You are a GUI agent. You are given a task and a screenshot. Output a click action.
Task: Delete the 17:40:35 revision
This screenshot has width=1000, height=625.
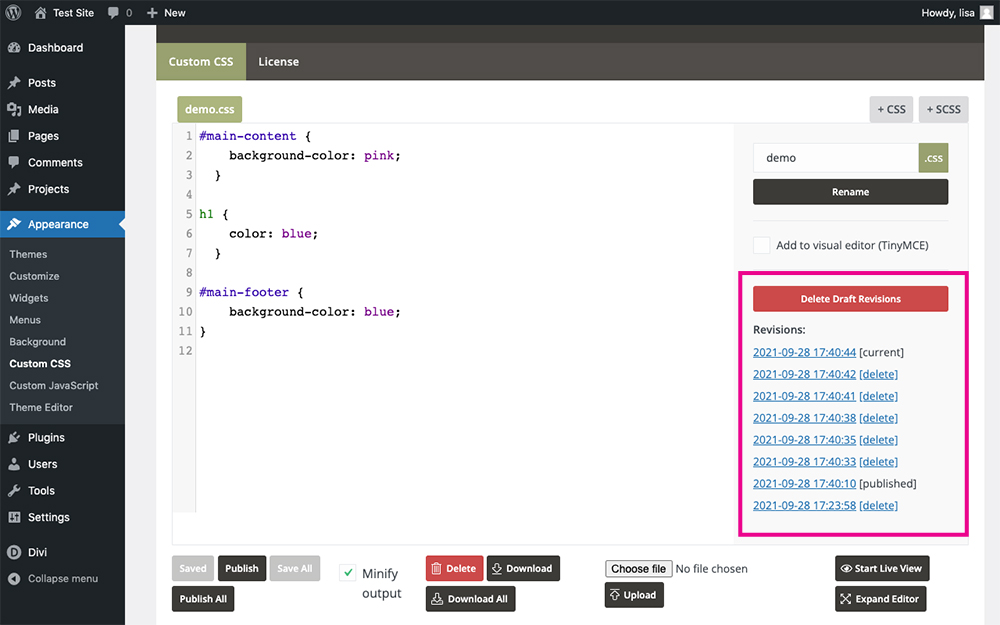(x=878, y=440)
